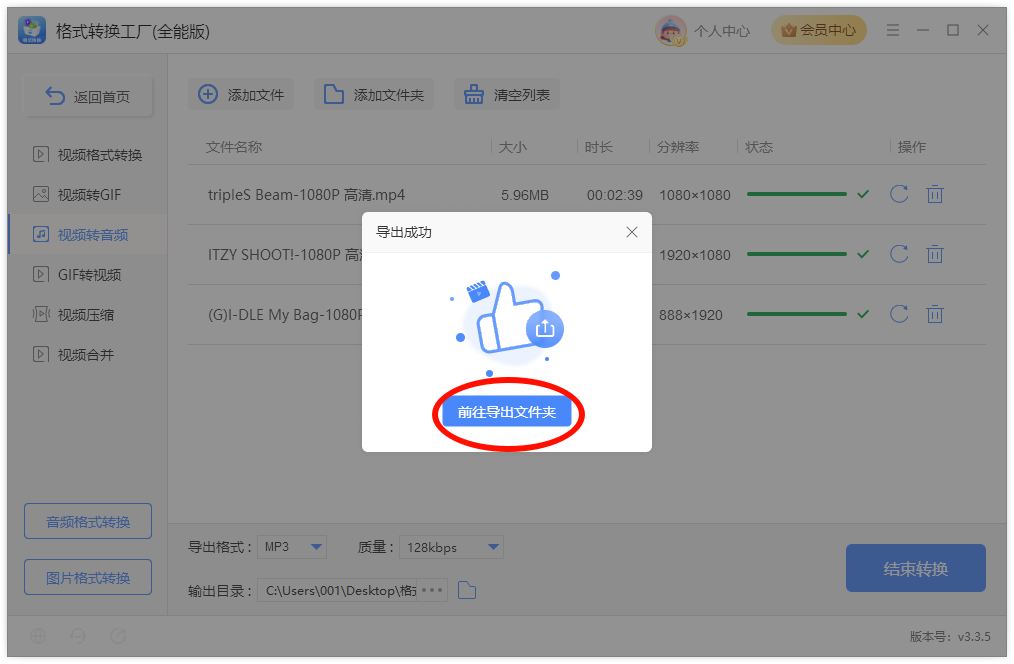
Task: Maximize the application window
Action: [953, 30]
